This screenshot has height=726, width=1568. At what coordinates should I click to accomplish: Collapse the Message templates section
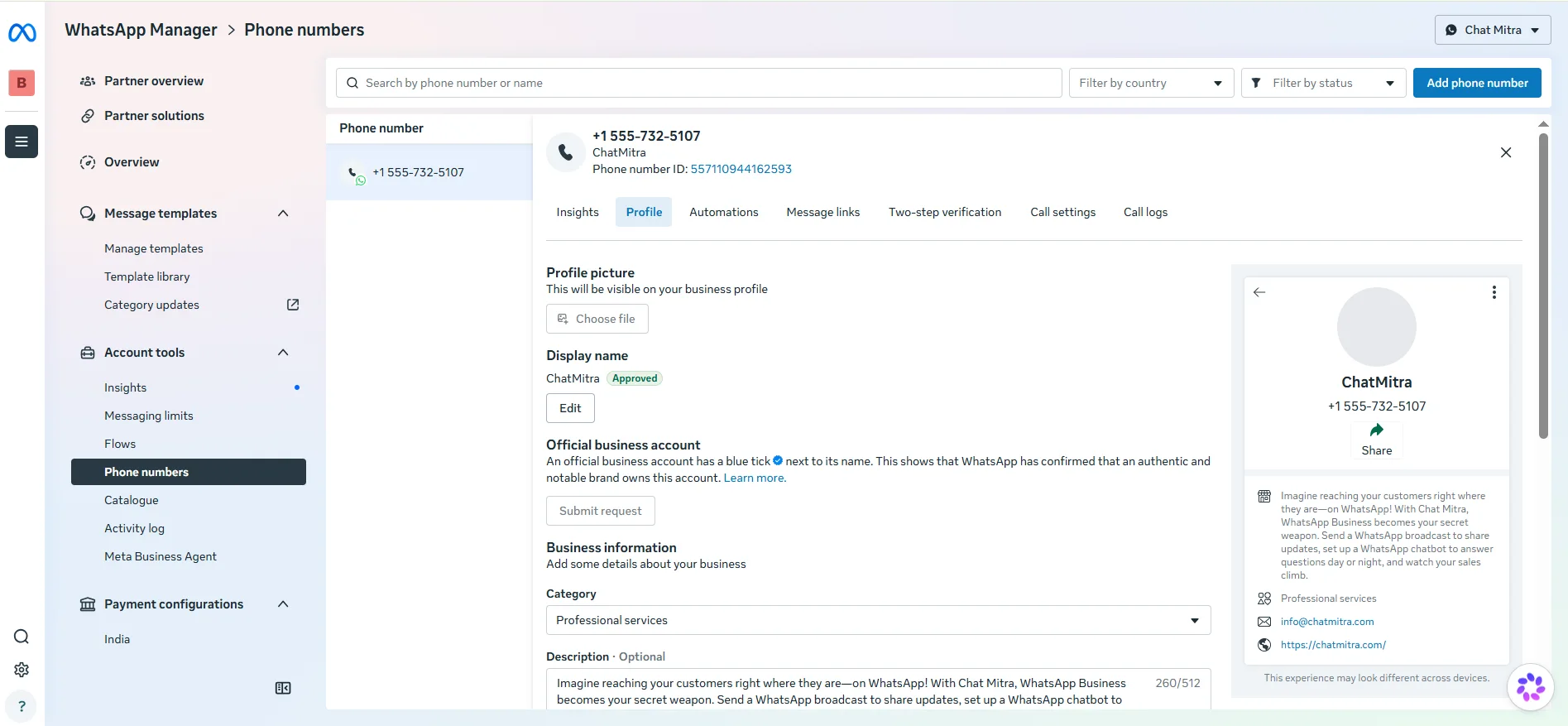[283, 214]
